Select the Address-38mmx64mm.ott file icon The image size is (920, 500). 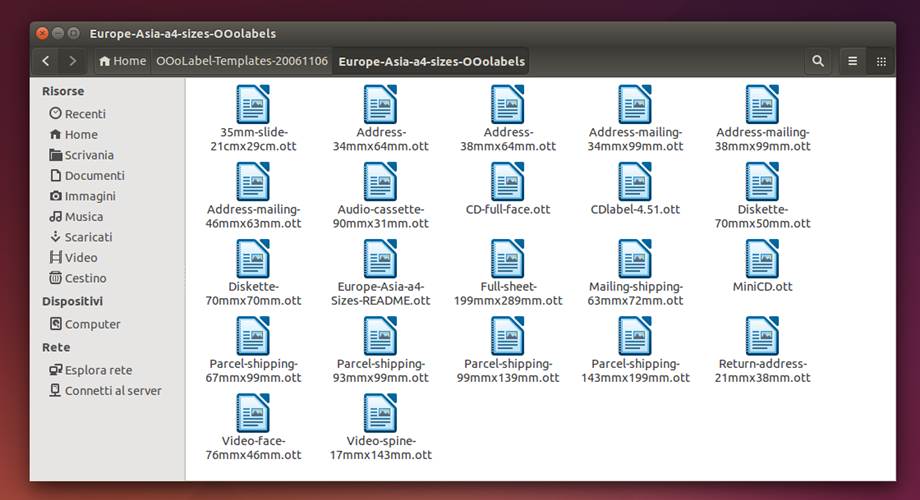coord(508,104)
